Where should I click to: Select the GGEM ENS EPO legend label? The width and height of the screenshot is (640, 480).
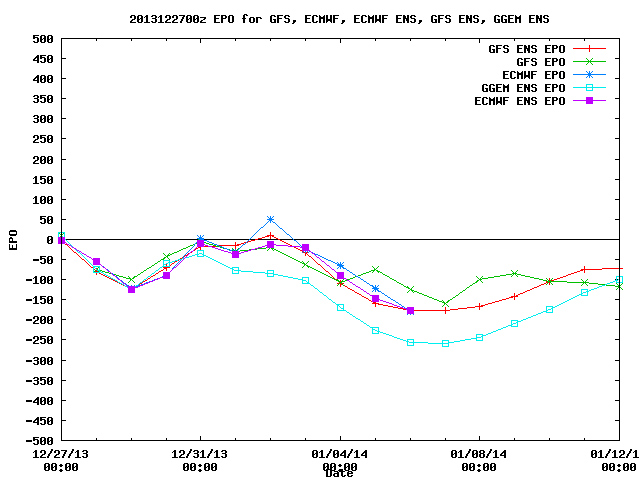click(523, 88)
